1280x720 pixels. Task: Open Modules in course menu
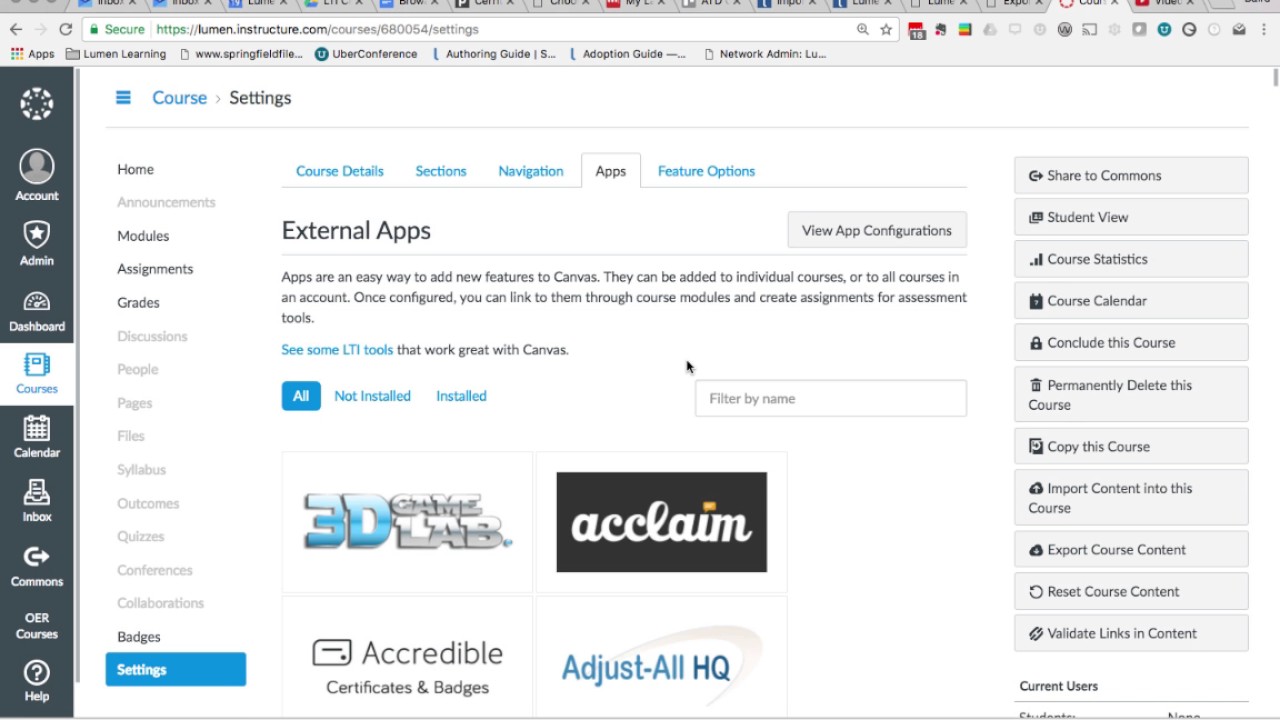[143, 236]
